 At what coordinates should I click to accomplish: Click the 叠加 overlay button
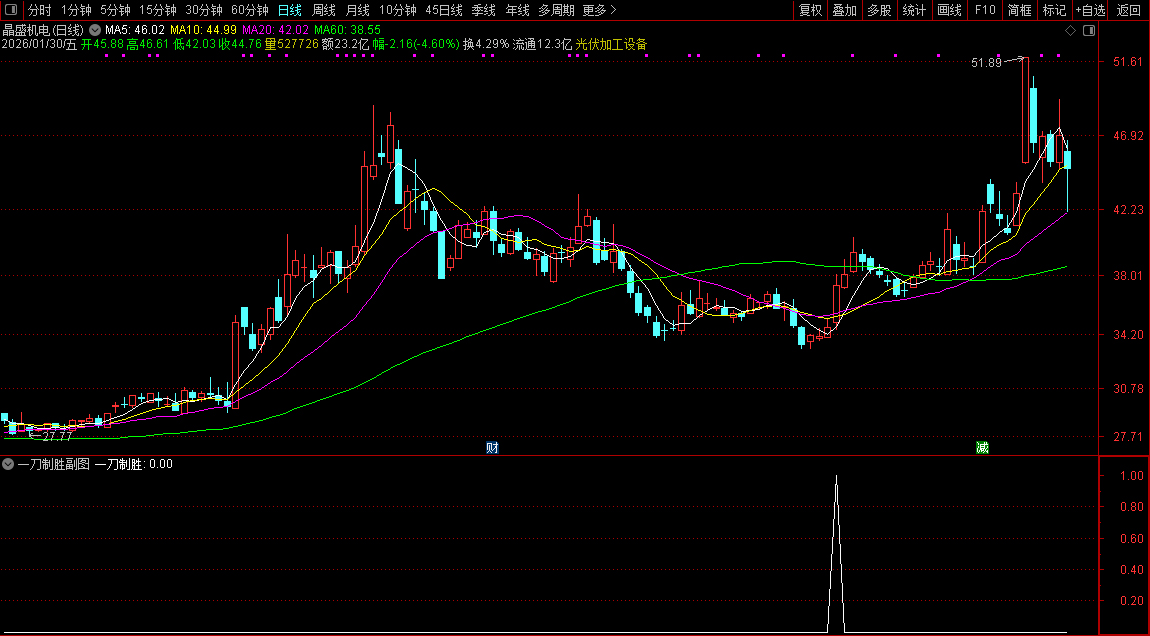point(844,10)
